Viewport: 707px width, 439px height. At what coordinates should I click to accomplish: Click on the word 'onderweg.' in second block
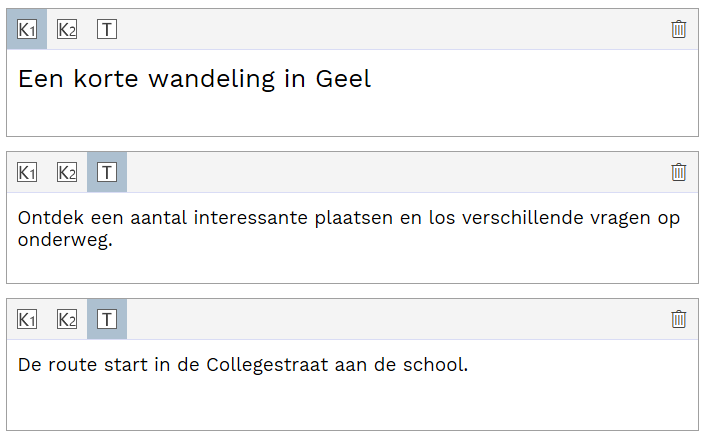pos(65,240)
